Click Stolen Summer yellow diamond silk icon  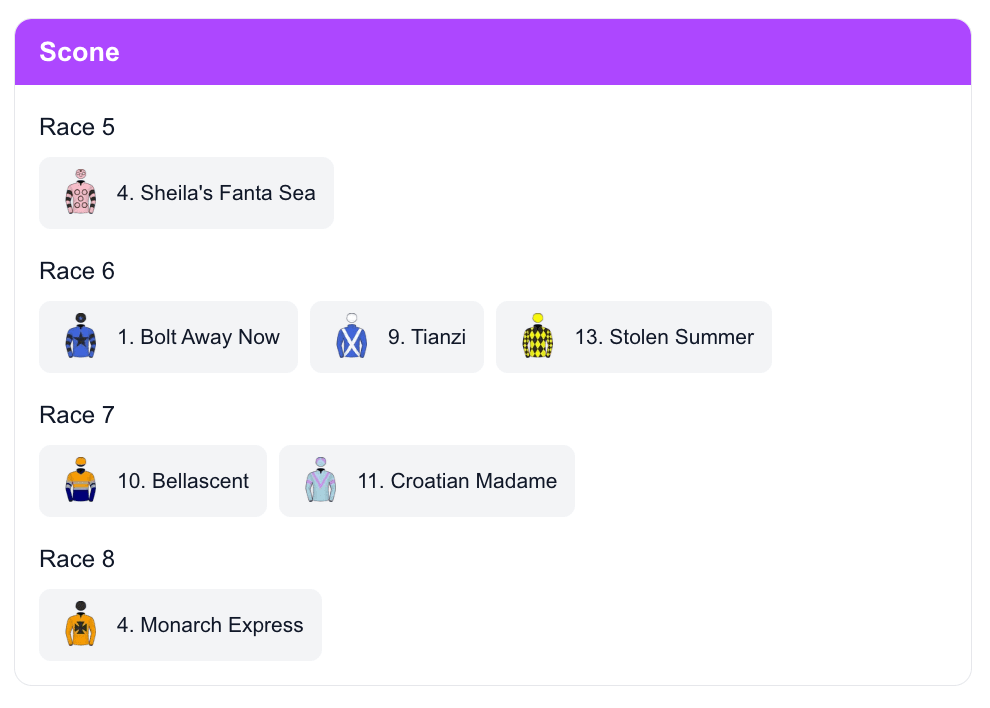538,336
